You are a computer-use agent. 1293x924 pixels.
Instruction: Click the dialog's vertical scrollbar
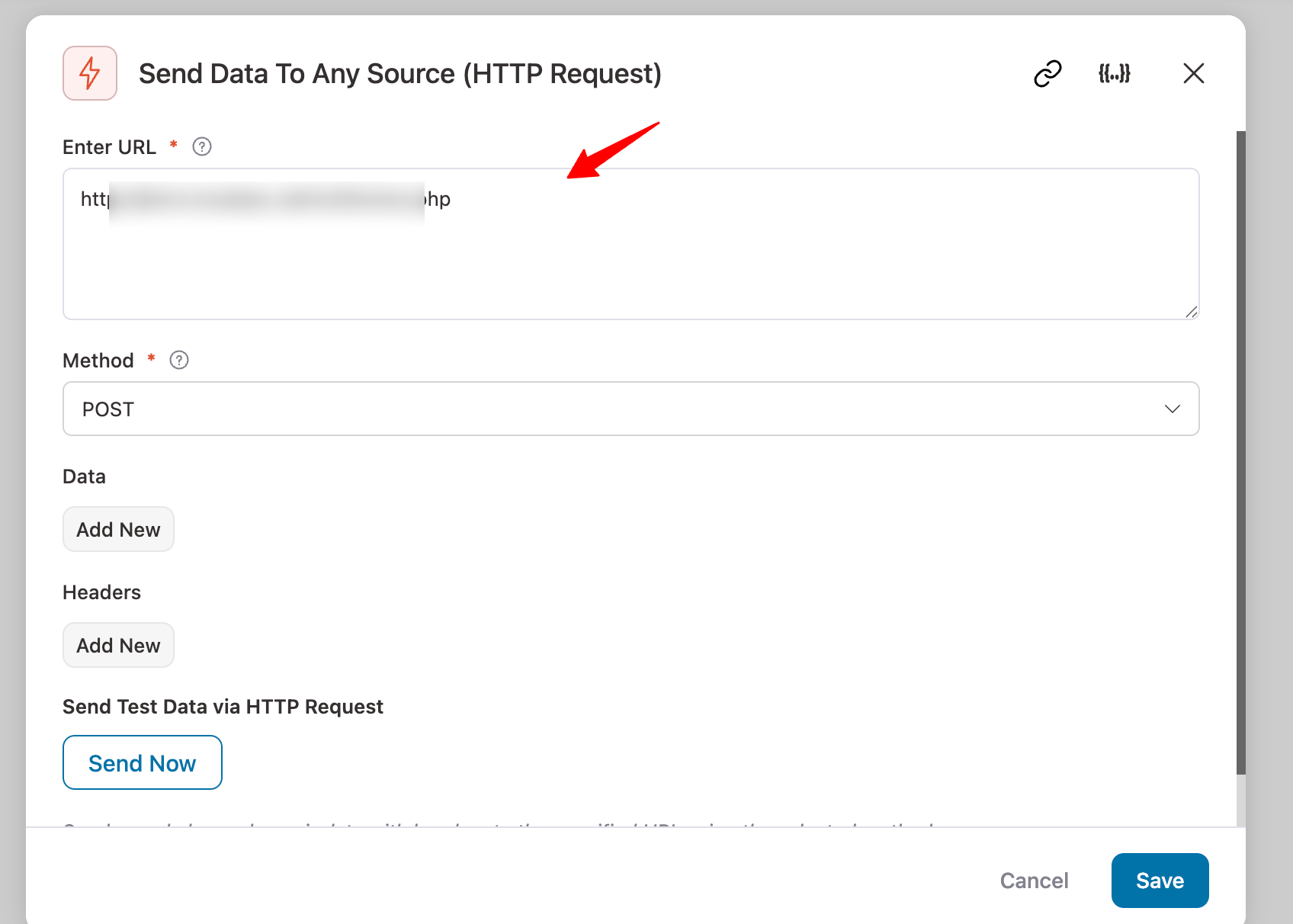pyautogui.click(x=1241, y=454)
